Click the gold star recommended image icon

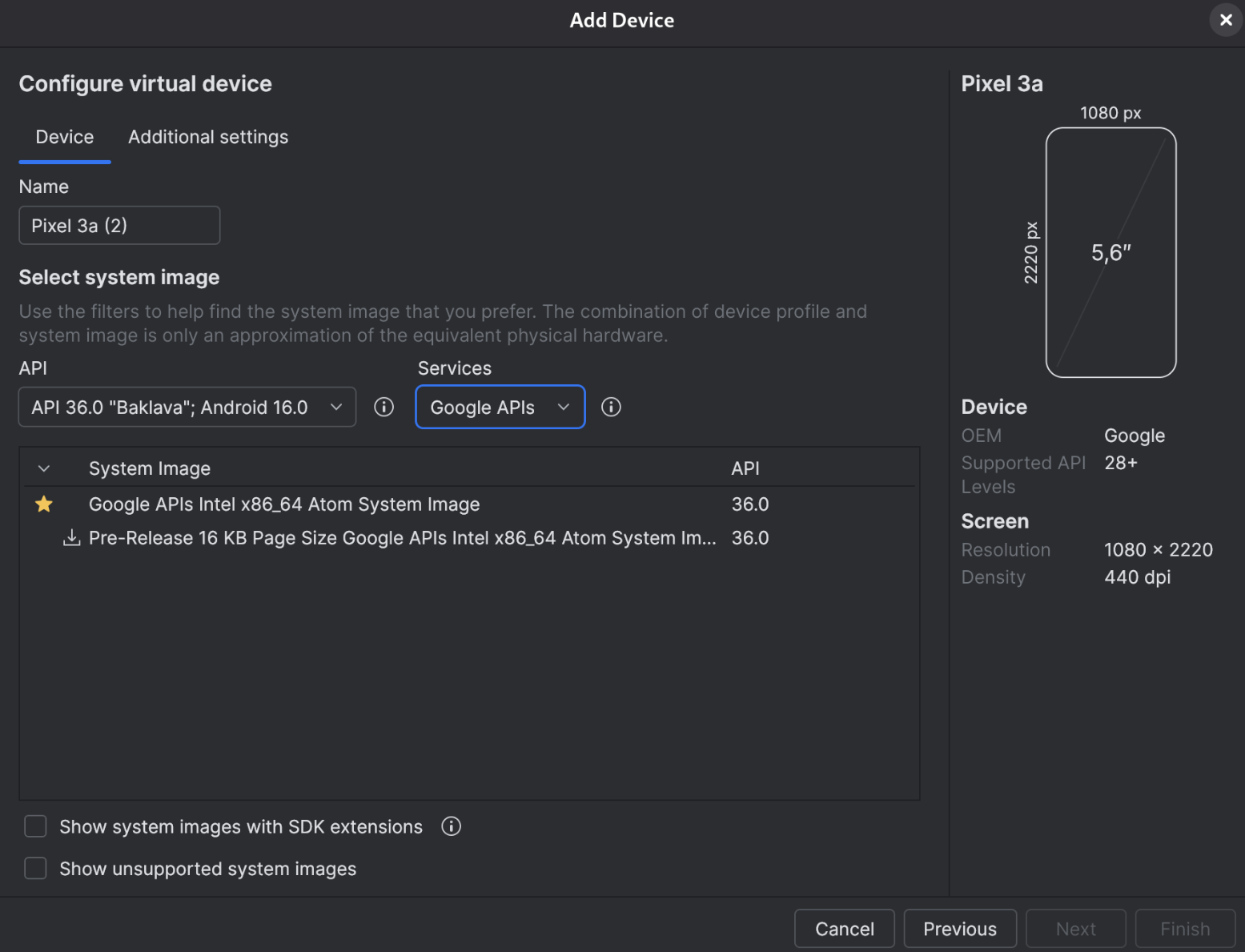point(44,504)
